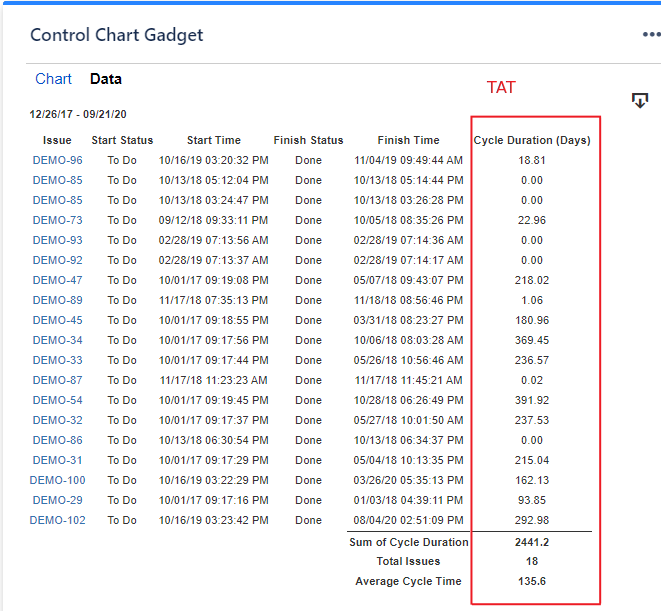
Task: Select cycle duration value 0.02
Action: pyautogui.click(x=532, y=380)
